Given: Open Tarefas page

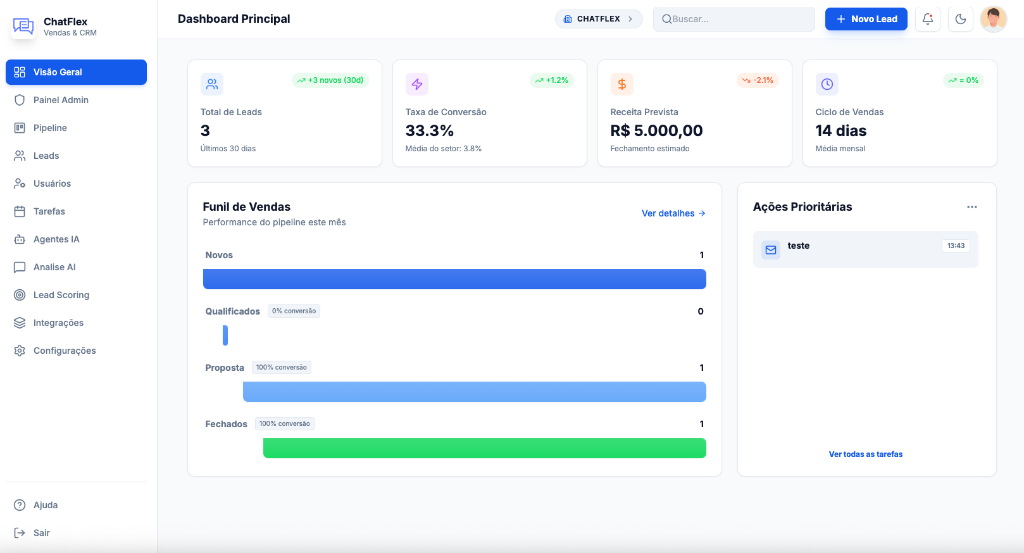Looking at the screenshot, I should click(76, 212).
